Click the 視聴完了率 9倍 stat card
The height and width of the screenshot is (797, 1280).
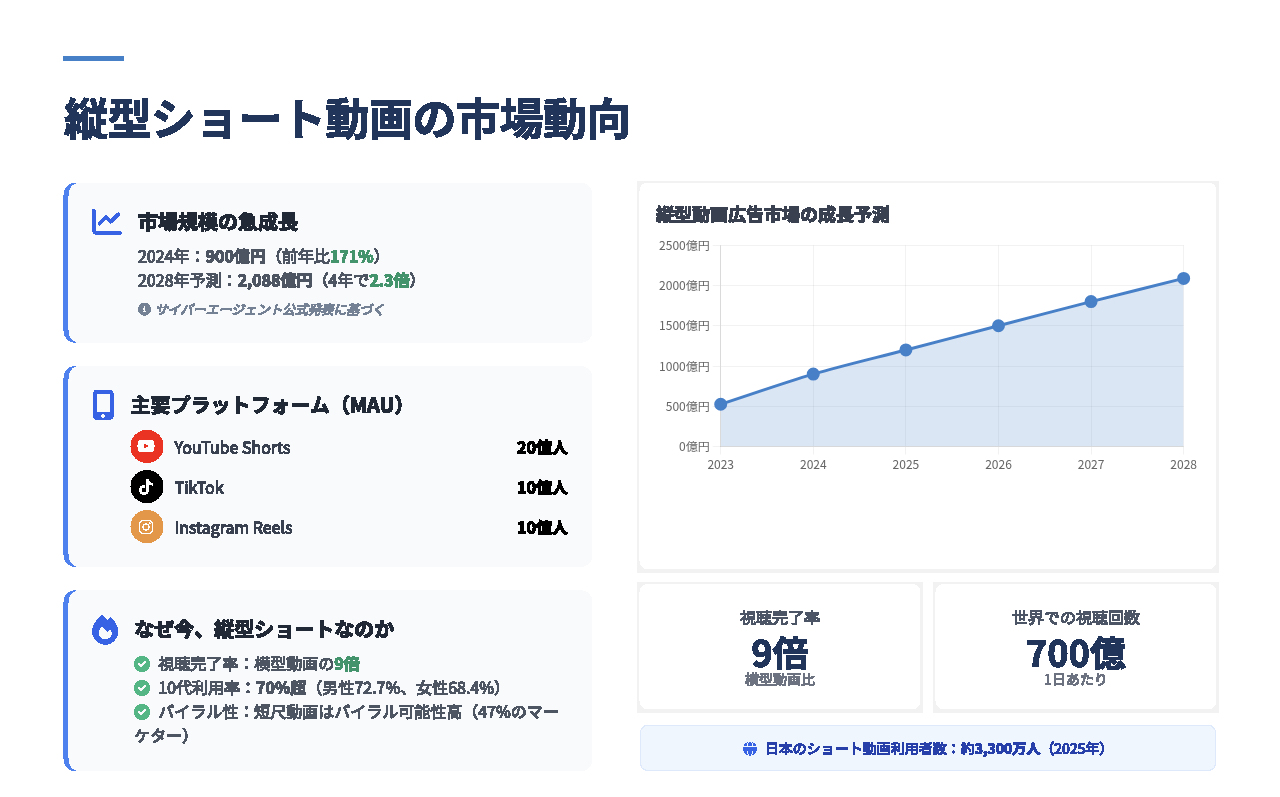pos(779,647)
